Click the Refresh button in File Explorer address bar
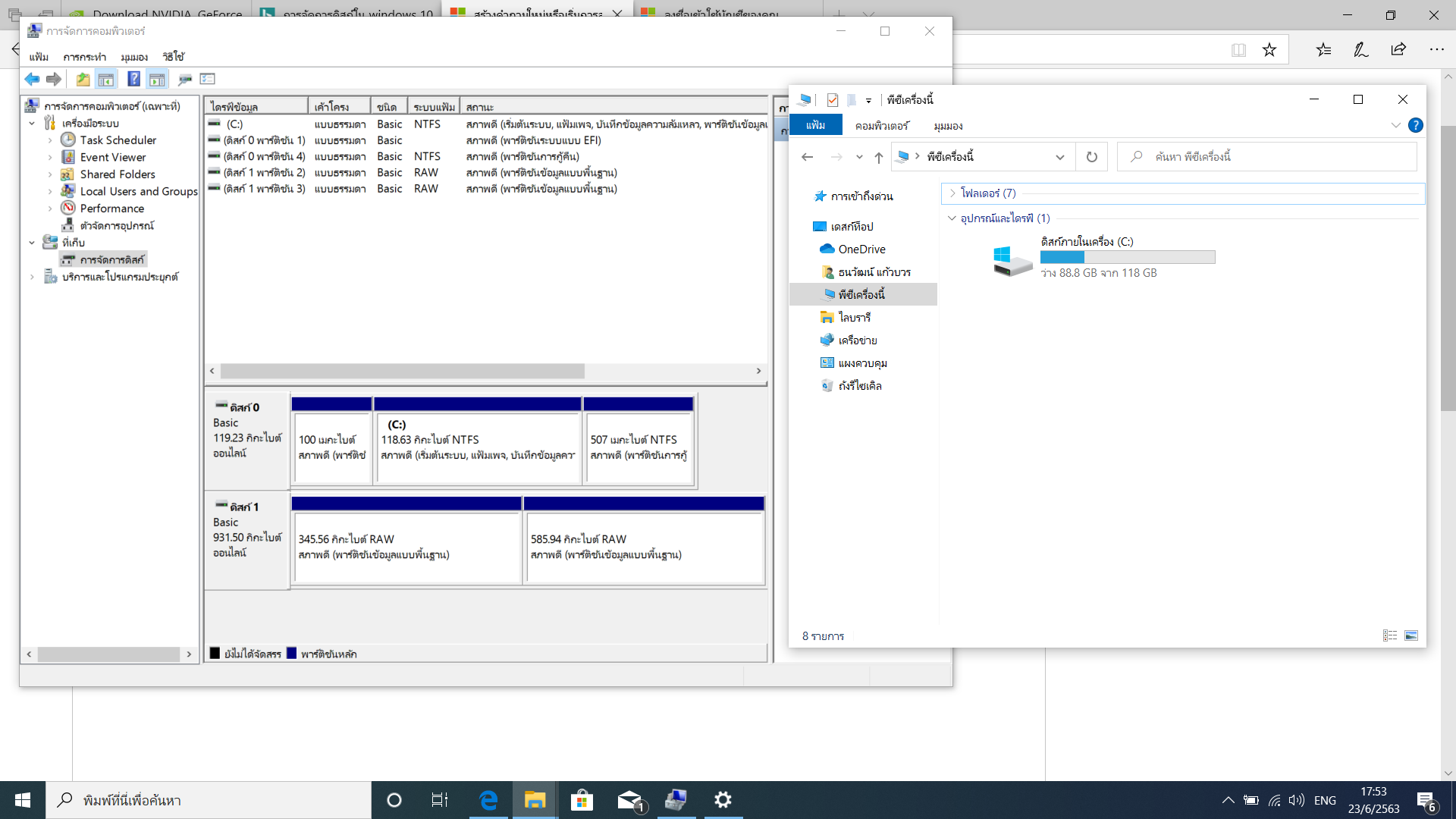Screen dimensions: 1456x819 [x=1091, y=157]
